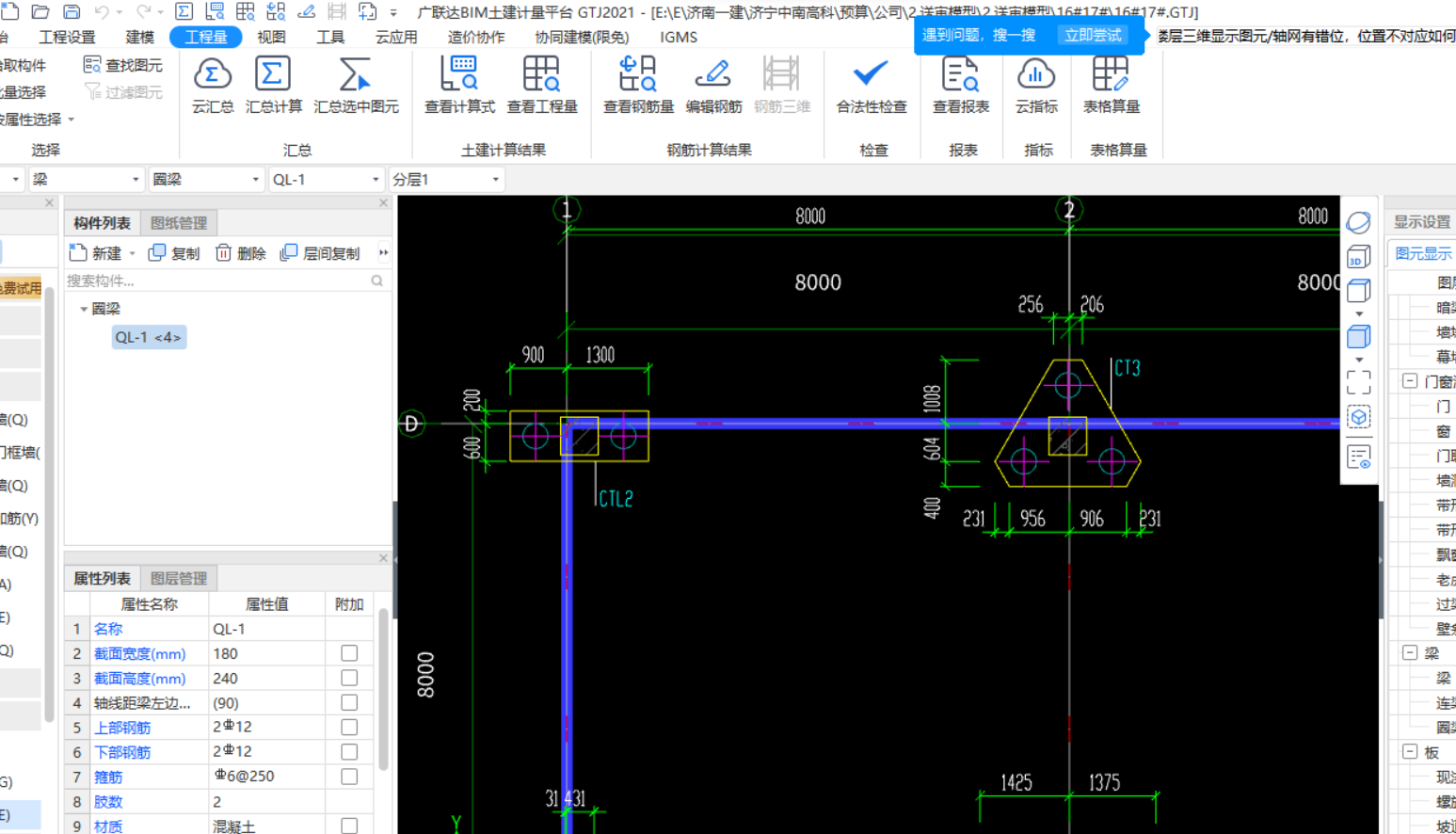
Task: Click the orbit view icon in canvas toolbar
Action: click(1358, 222)
